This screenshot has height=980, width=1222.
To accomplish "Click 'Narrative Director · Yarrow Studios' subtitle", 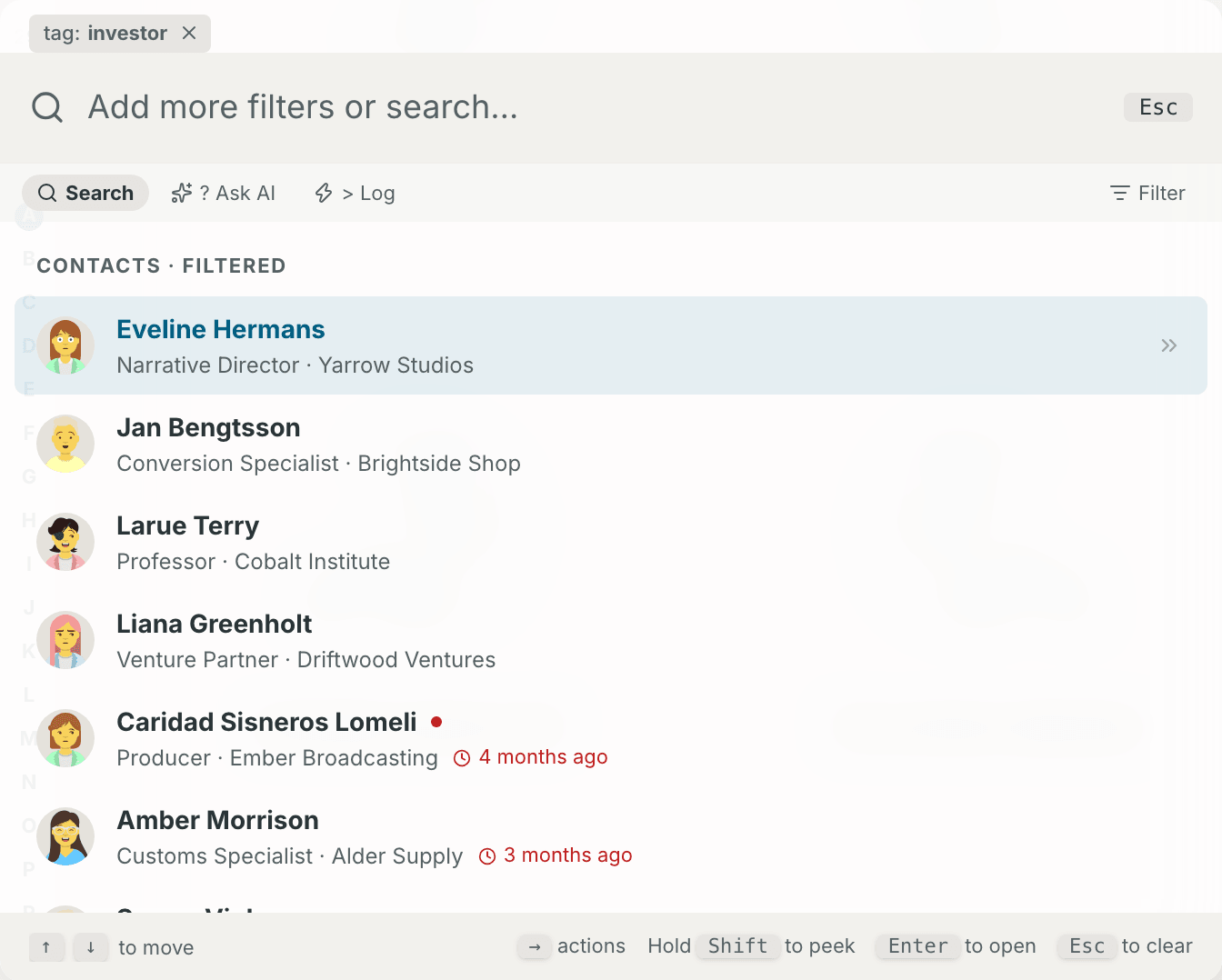I will click(295, 365).
